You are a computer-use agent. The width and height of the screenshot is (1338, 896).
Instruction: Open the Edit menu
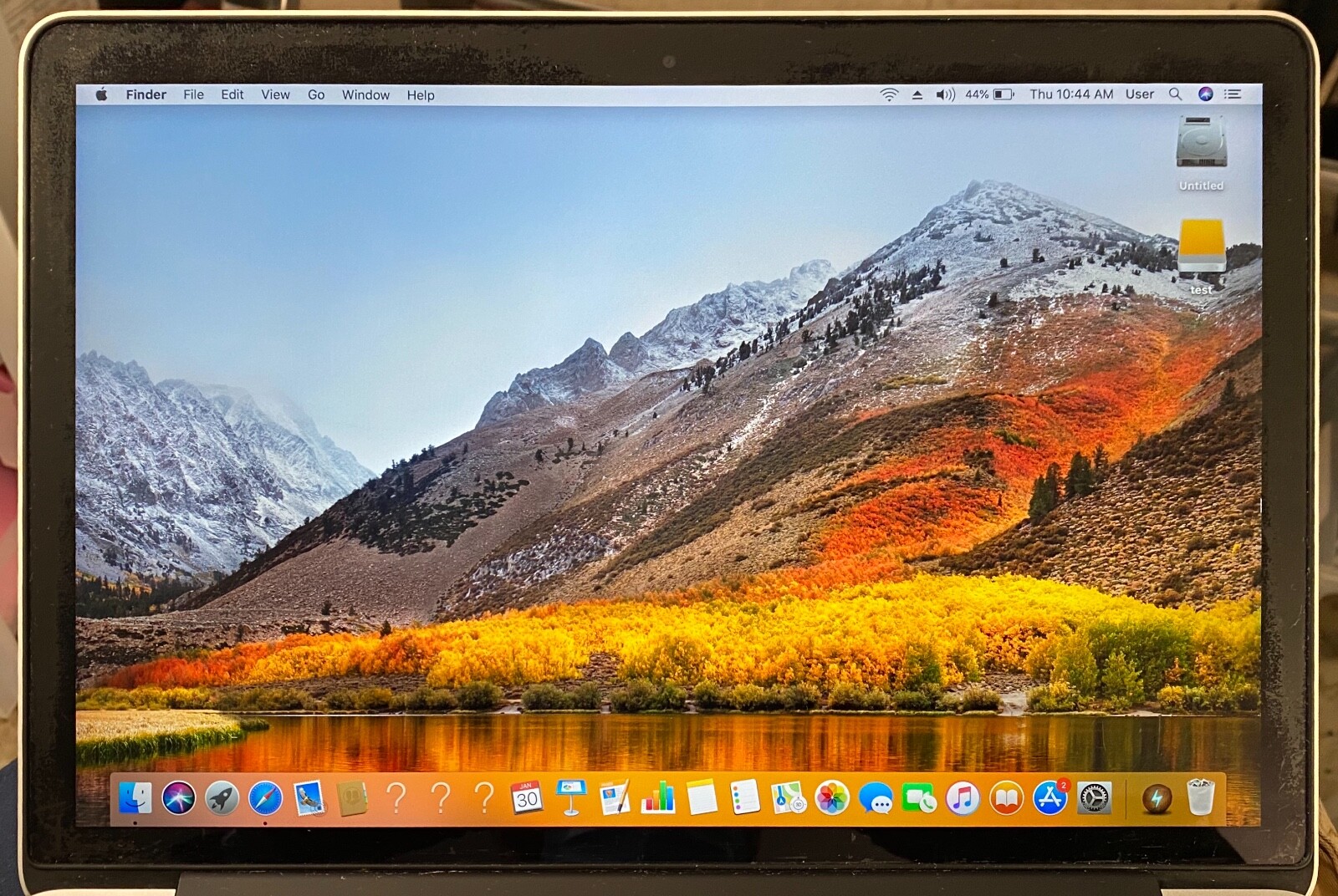click(232, 94)
